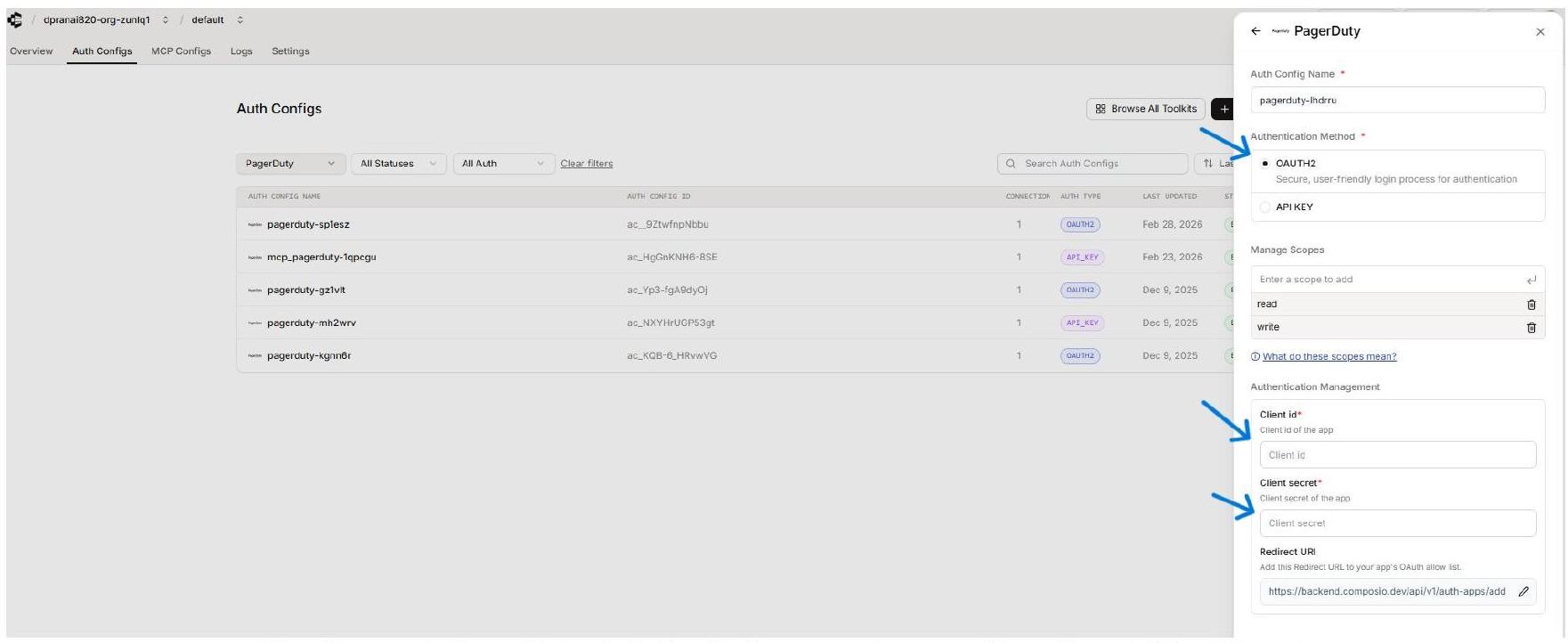This screenshot has height=643, width=1568.
Task: Click the PagerDuty icon of mcp_pagerduty-1qpcgu row
Action: coord(255,257)
